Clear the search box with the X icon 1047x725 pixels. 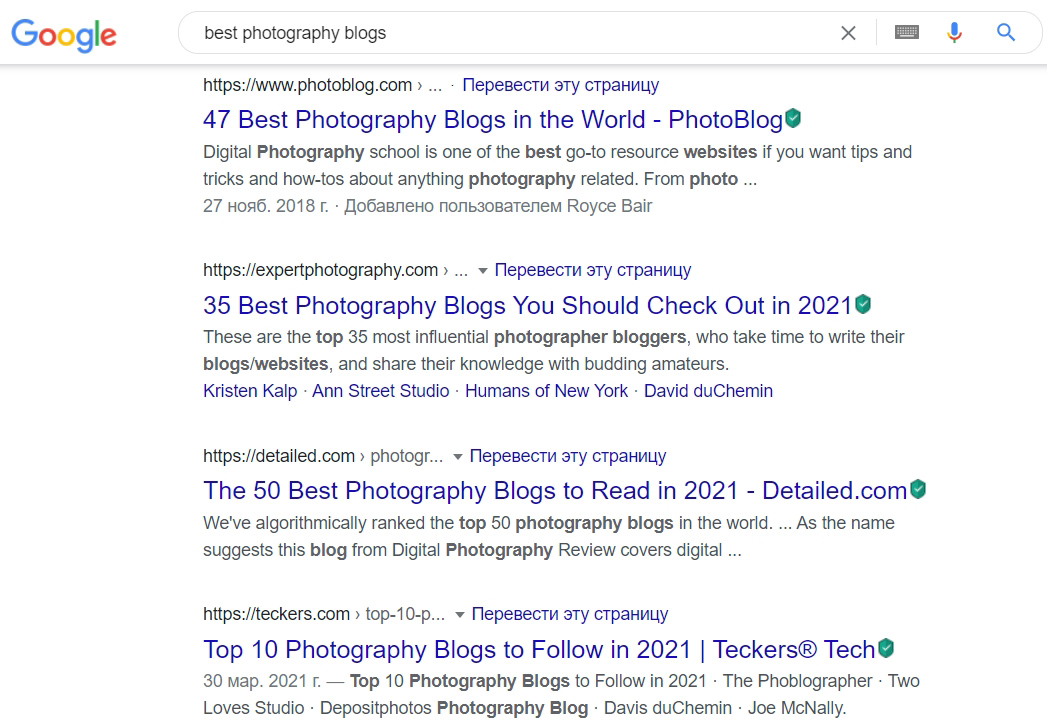(848, 33)
